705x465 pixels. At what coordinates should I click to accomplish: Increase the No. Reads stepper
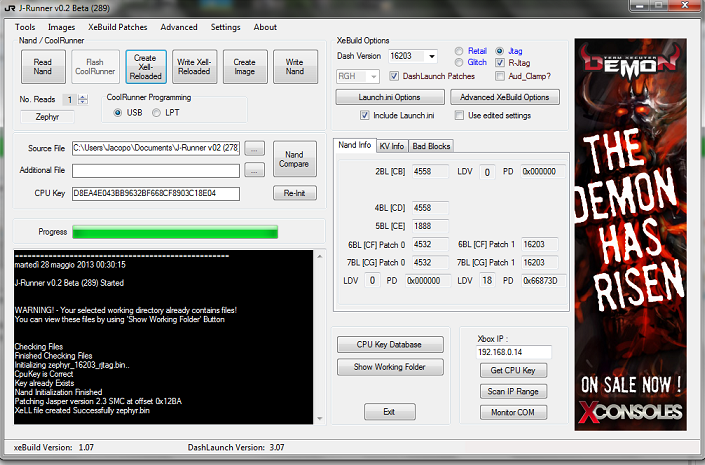click(x=83, y=97)
